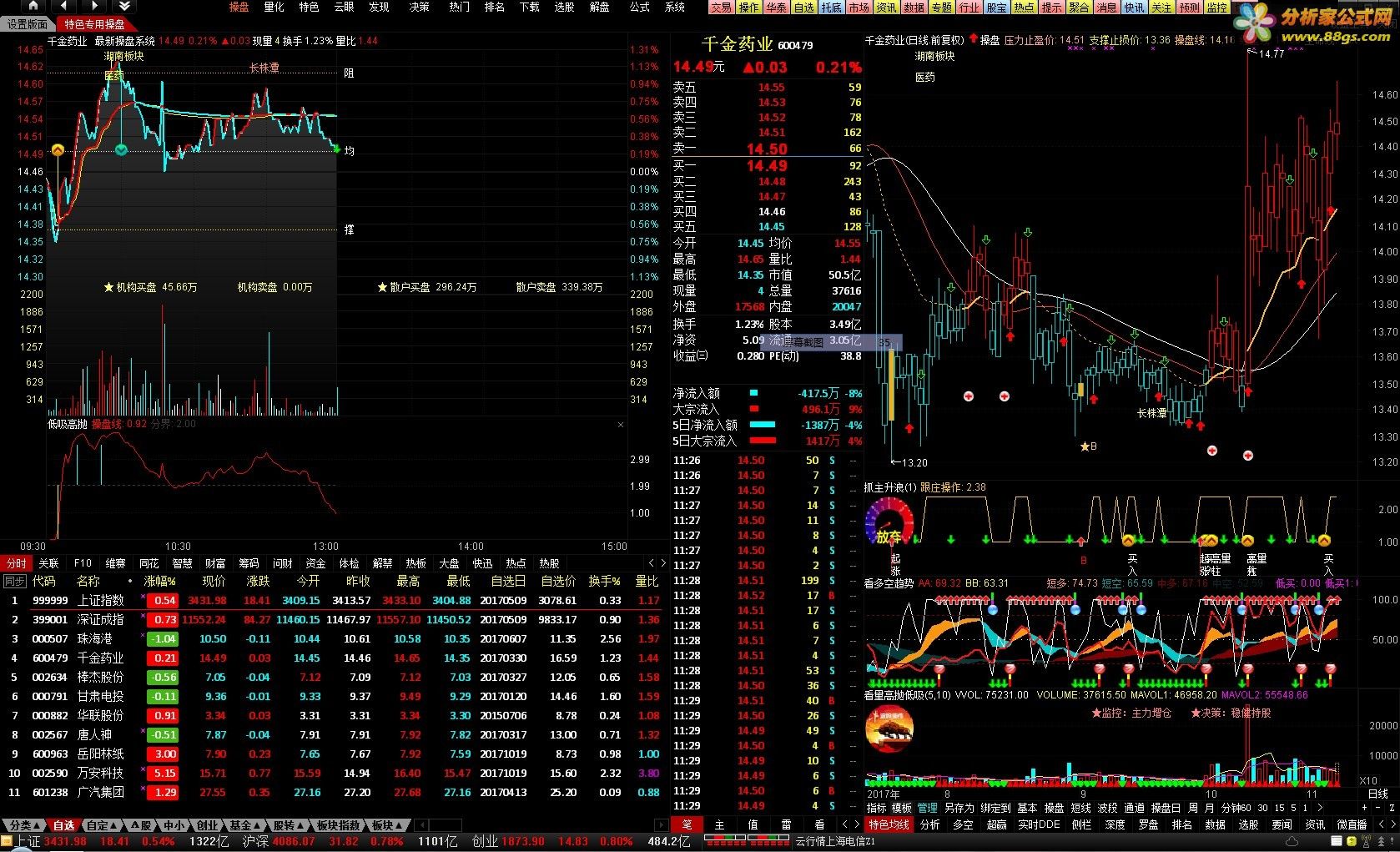1400x852 pixels.
Task: Click the 预测 shortcut button
Action: click(1190, 8)
